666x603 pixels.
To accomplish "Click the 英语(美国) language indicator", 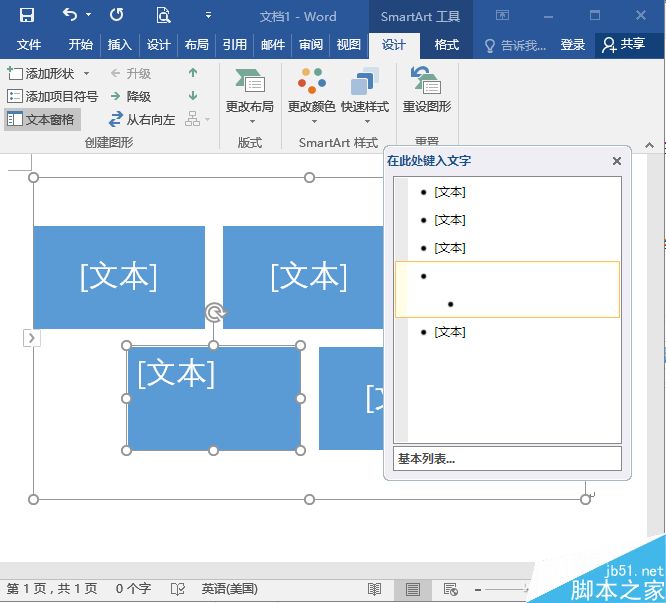I will tap(229, 589).
